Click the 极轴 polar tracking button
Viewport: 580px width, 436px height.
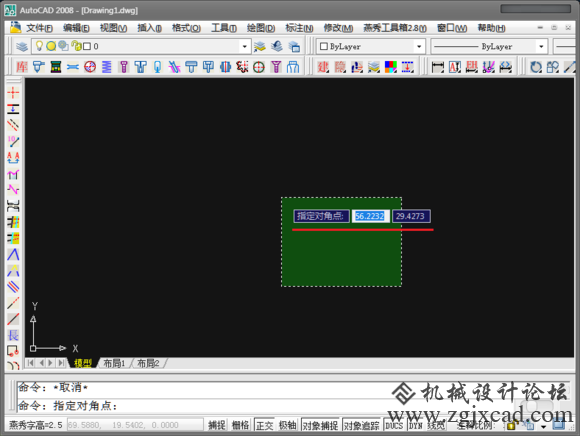[287, 426]
